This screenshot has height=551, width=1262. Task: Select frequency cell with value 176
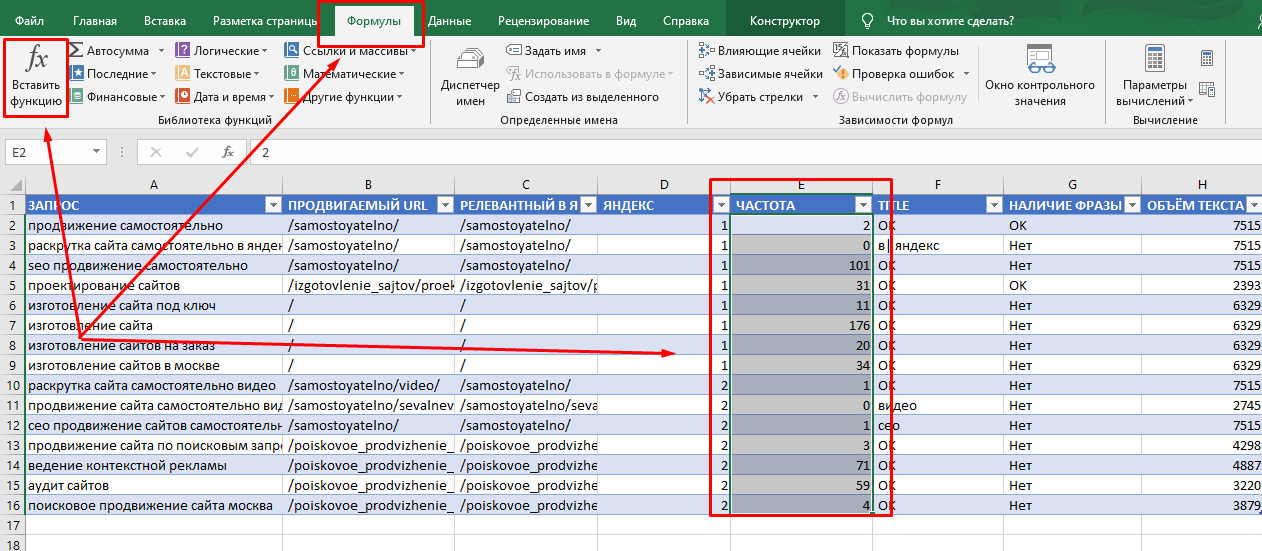(x=801, y=325)
